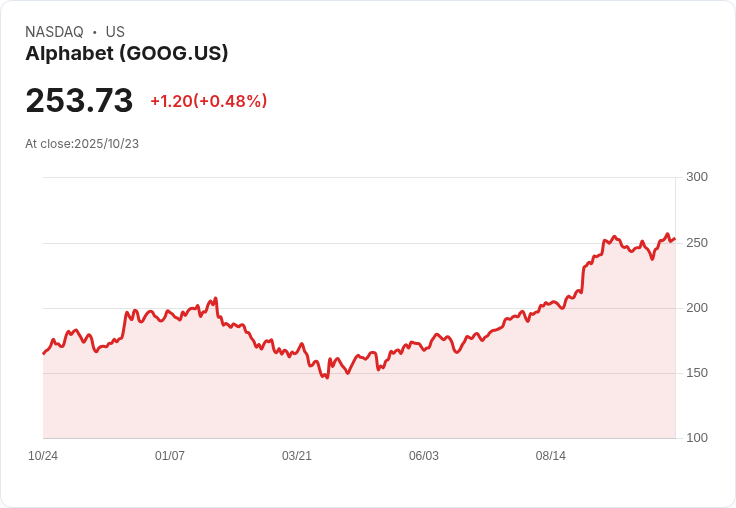Click the At close date text
This screenshot has height=508, width=736.
coord(82,144)
